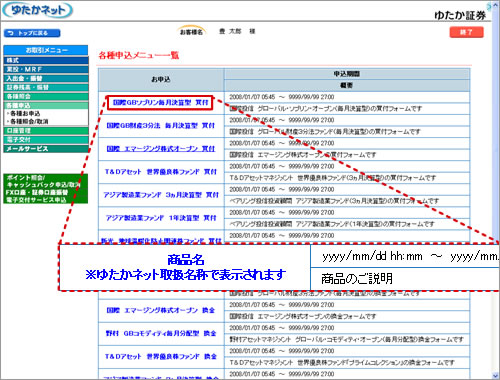Open the アジア製造業ファンド 1年決算型 買付 link
500x380 pixels.
pos(161,218)
